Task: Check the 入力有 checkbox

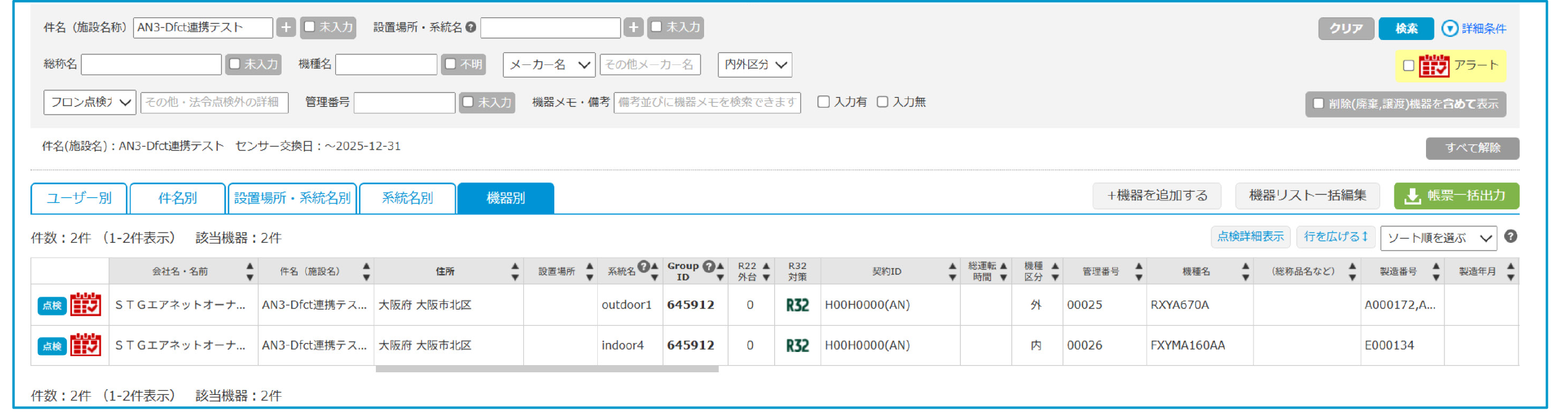Action: point(823,102)
